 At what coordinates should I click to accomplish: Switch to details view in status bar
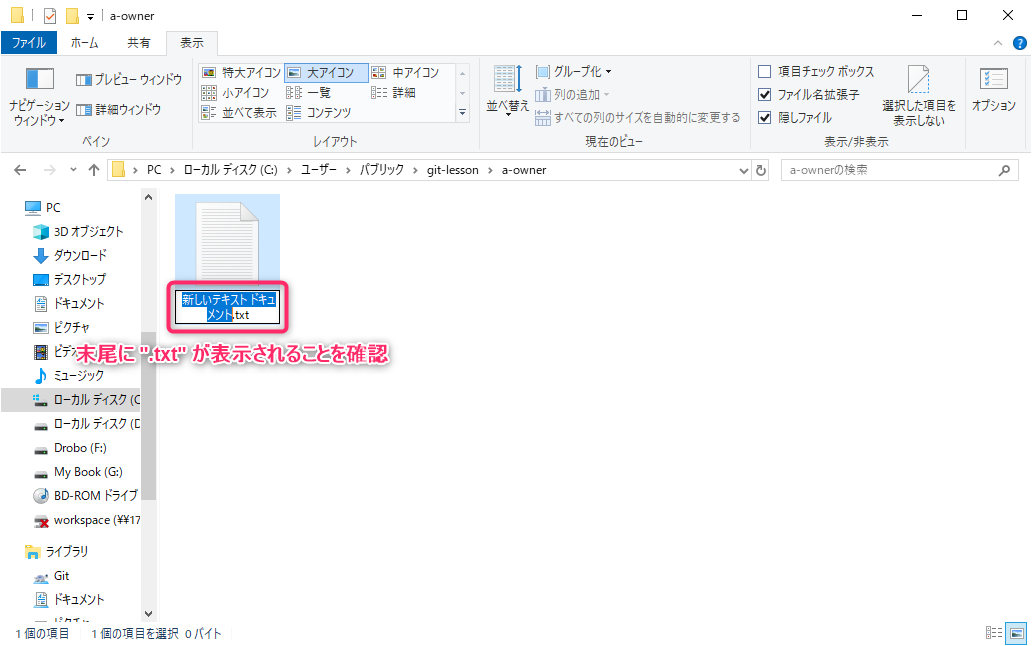pos(994,634)
